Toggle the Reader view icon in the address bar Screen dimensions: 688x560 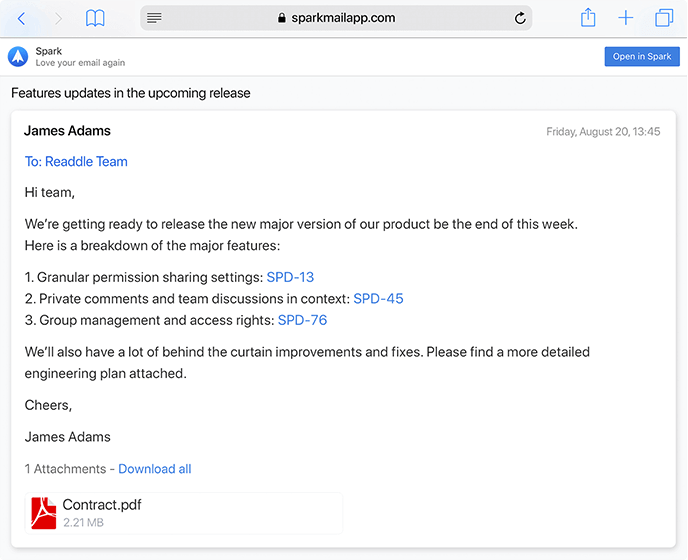(x=154, y=18)
